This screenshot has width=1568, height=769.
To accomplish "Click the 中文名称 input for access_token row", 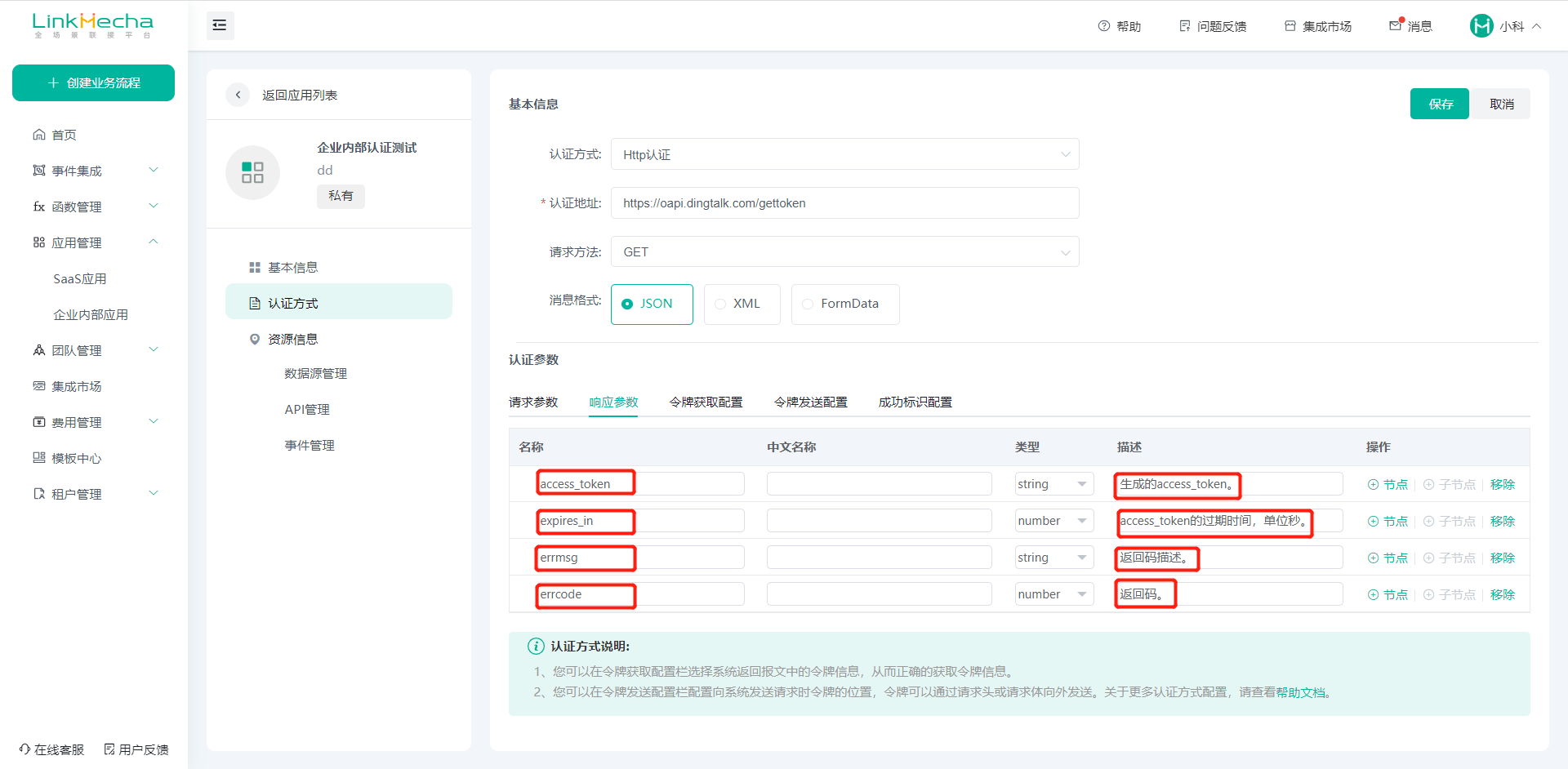I will tap(879, 484).
